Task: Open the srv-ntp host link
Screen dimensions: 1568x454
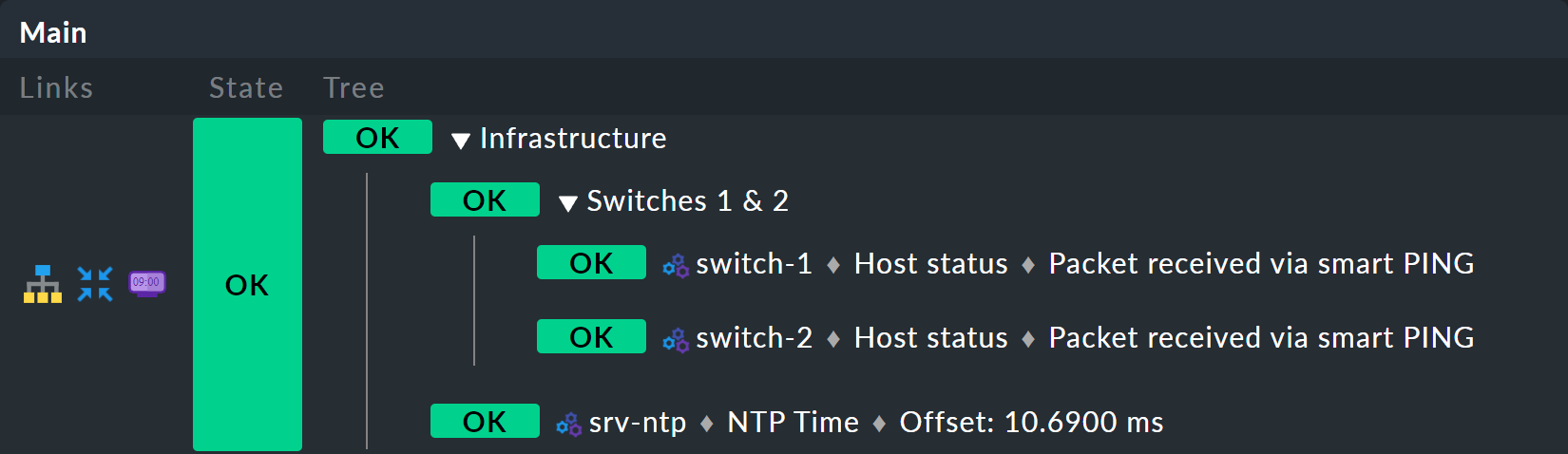Action: pyautogui.click(x=637, y=423)
